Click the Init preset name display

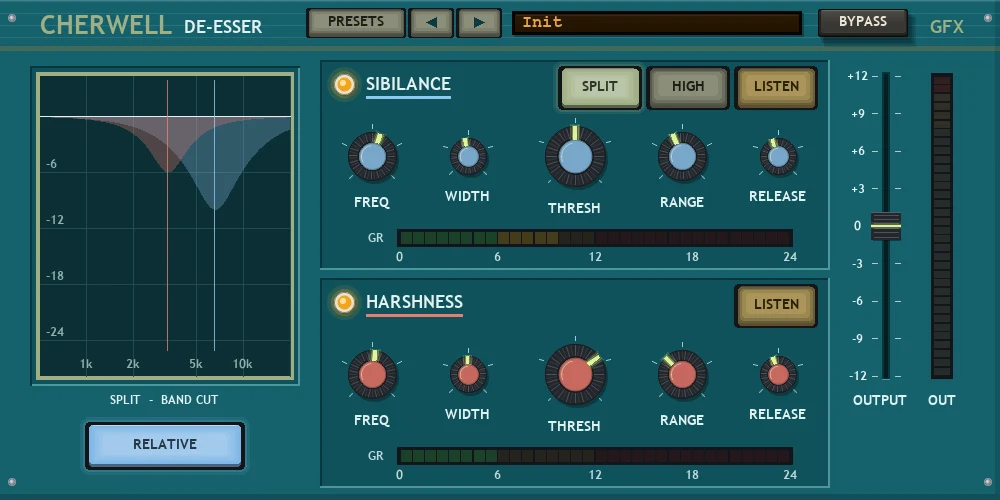pos(657,23)
